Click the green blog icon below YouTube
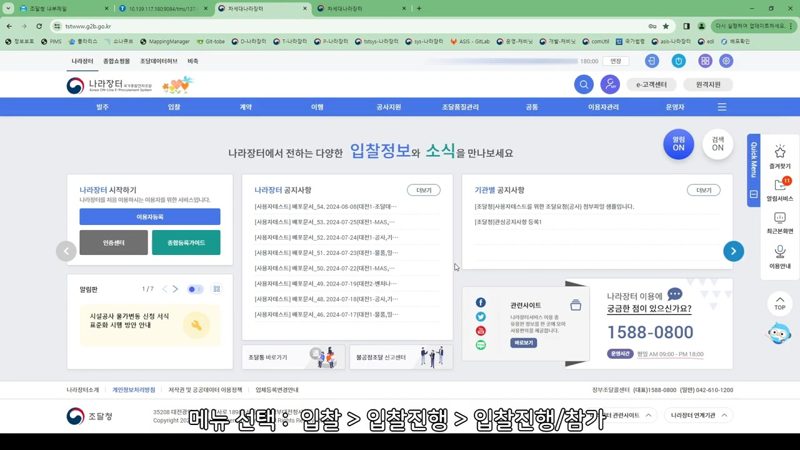 coord(481,345)
